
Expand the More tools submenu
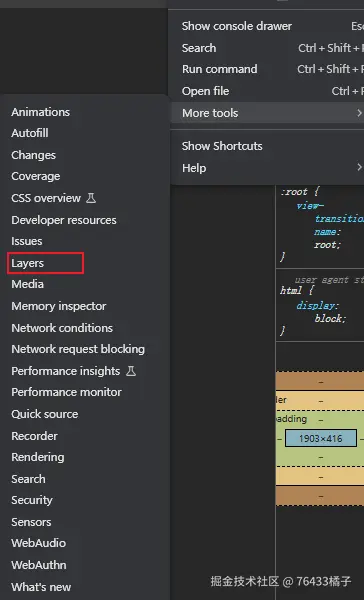coord(267,113)
